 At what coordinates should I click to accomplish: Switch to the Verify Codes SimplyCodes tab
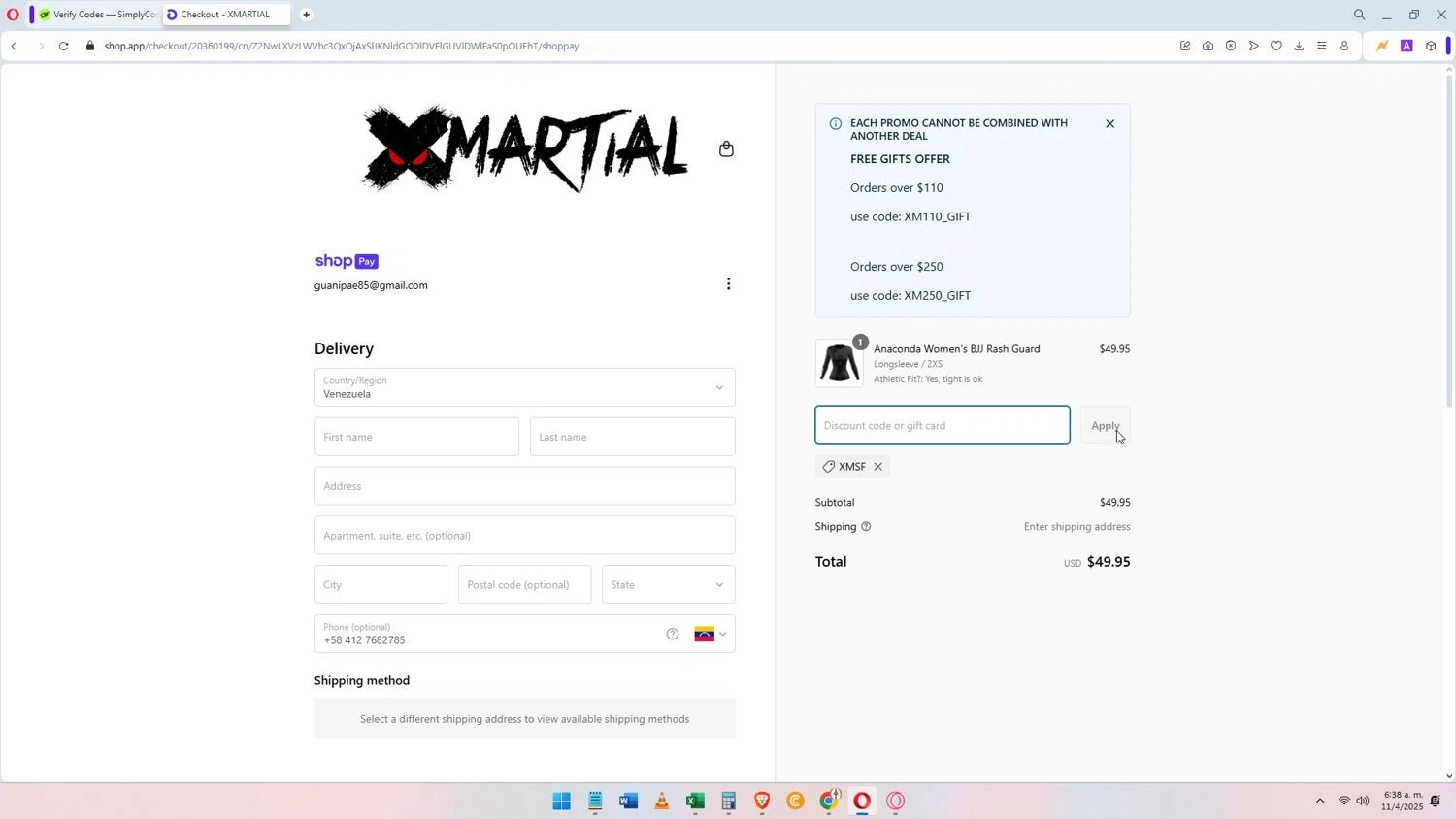point(97,15)
